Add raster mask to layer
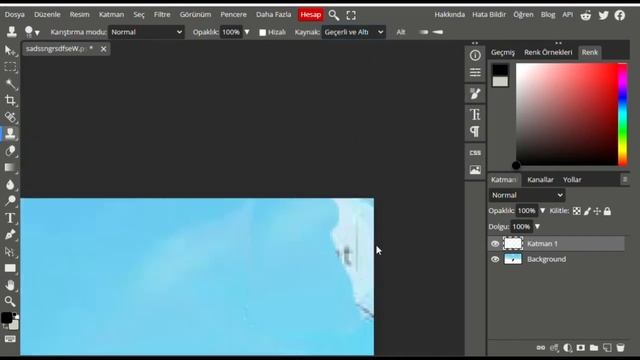The width and height of the screenshot is (640, 360). tap(580, 348)
